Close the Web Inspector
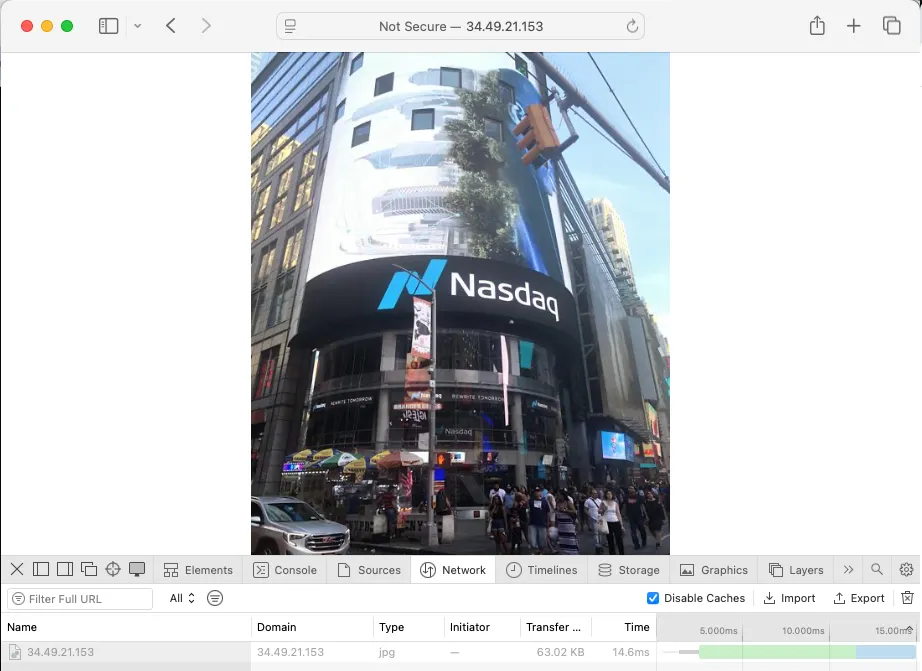This screenshot has width=922, height=671. pos(17,569)
